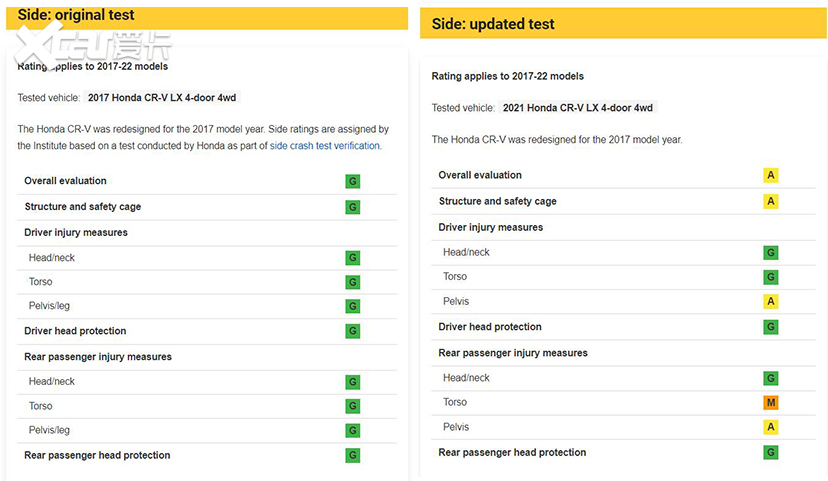
Task: Click driver 'Head/neck' label in original test
Action: (52, 258)
